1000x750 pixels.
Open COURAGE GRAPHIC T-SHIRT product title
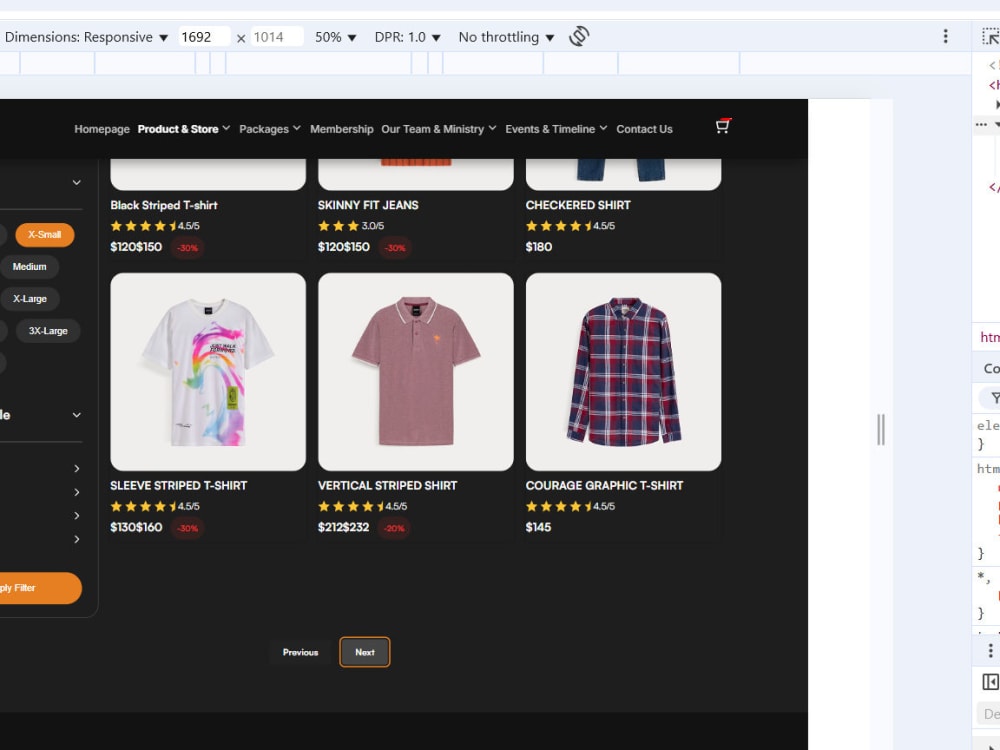coord(604,486)
